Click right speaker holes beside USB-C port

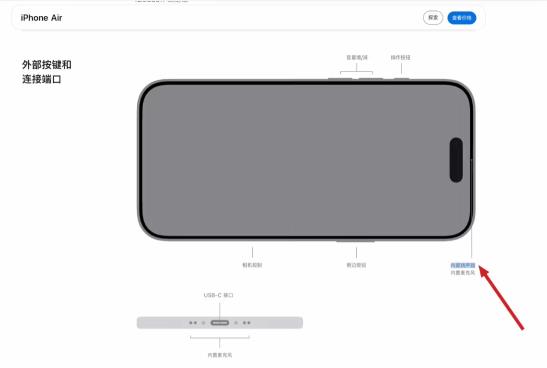click(x=247, y=323)
